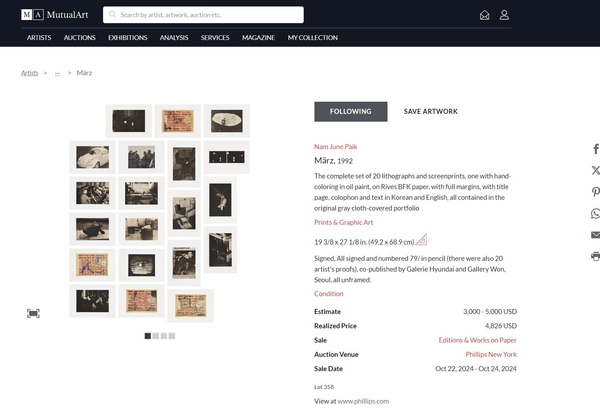Viewport: 600px width, 415px height.
Task: Focus the artist search field
Action: 203,15
